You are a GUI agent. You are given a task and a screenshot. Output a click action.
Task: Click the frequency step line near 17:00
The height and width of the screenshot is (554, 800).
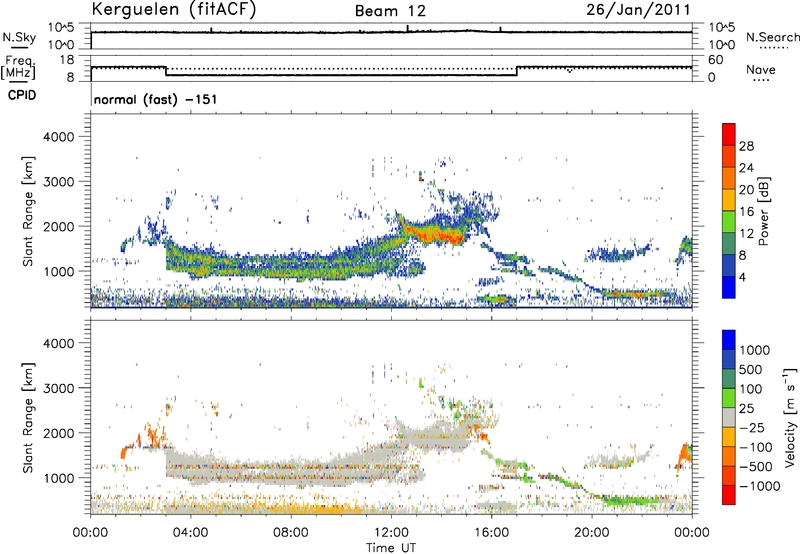[x=517, y=71]
